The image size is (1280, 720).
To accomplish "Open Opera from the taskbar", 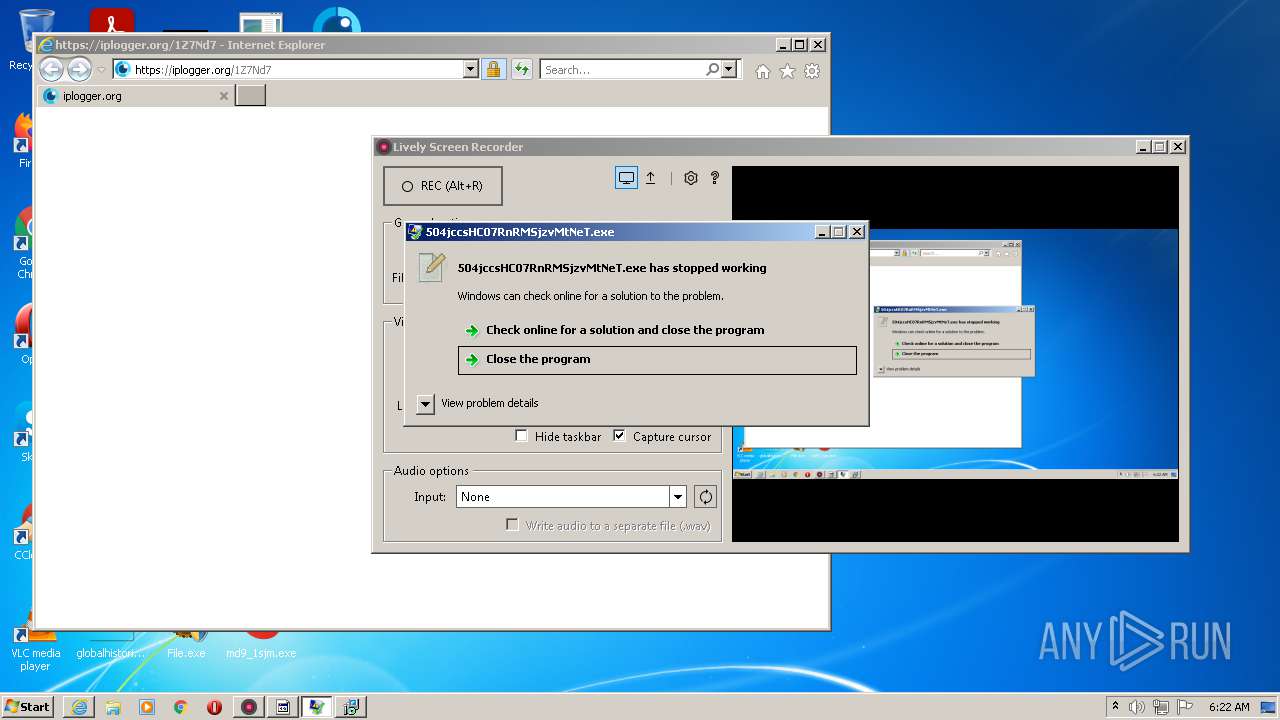I will coord(215,707).
